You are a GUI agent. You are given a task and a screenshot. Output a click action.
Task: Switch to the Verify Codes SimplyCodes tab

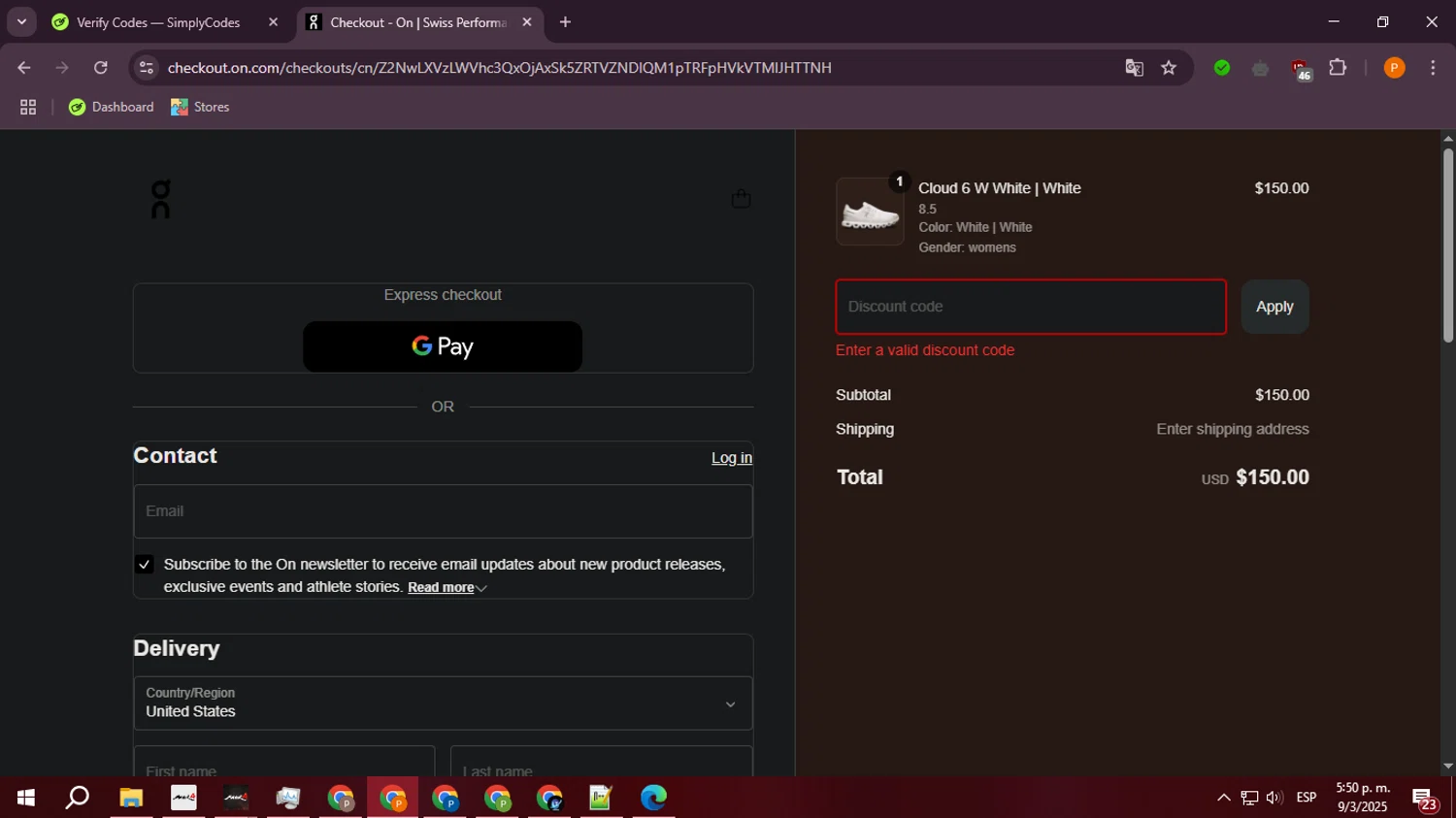pyautogui.click(x=158, y=22)
